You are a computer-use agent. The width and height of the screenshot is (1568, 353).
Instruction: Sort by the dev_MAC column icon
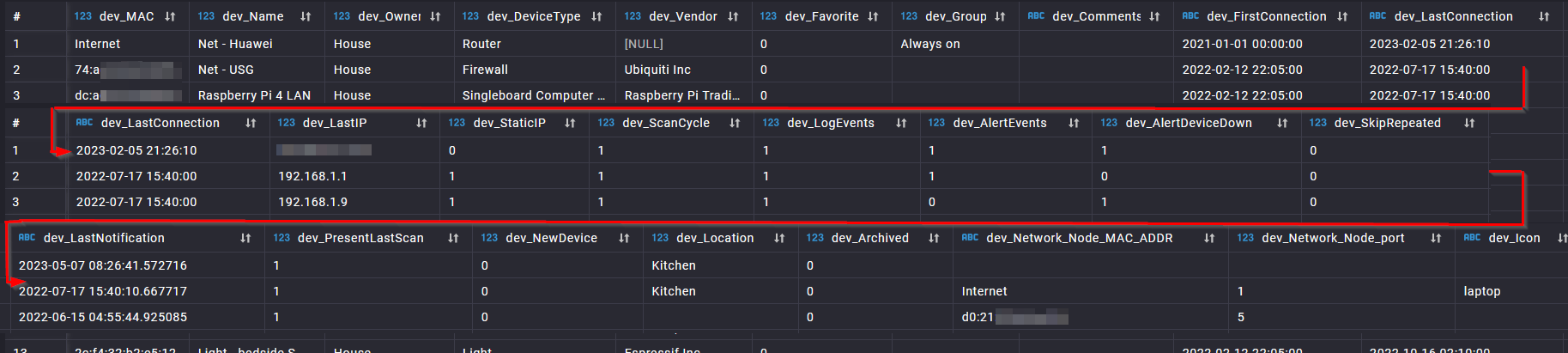(170, 16)
